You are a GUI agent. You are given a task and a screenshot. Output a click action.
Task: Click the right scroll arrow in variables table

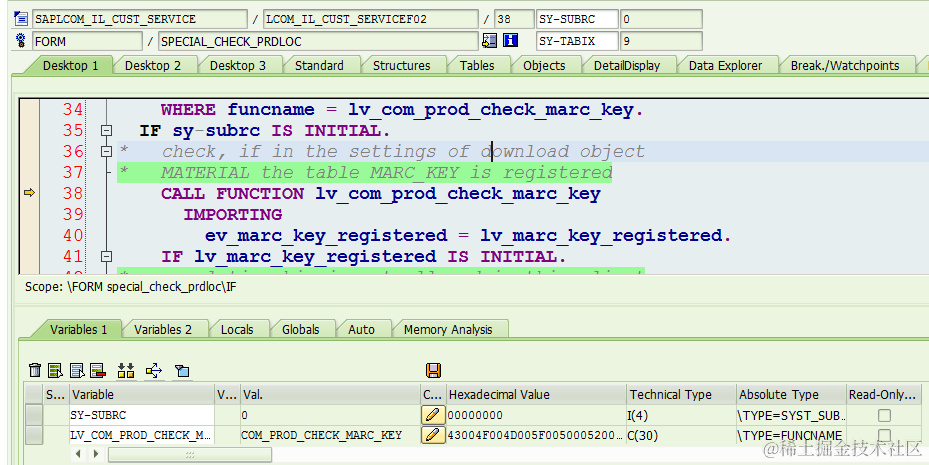click(x=95, y=454)
